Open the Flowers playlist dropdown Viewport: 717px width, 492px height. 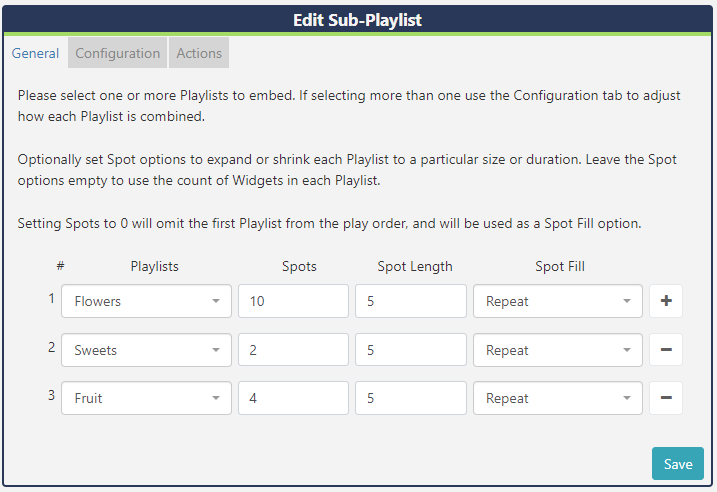click(146, 301)
